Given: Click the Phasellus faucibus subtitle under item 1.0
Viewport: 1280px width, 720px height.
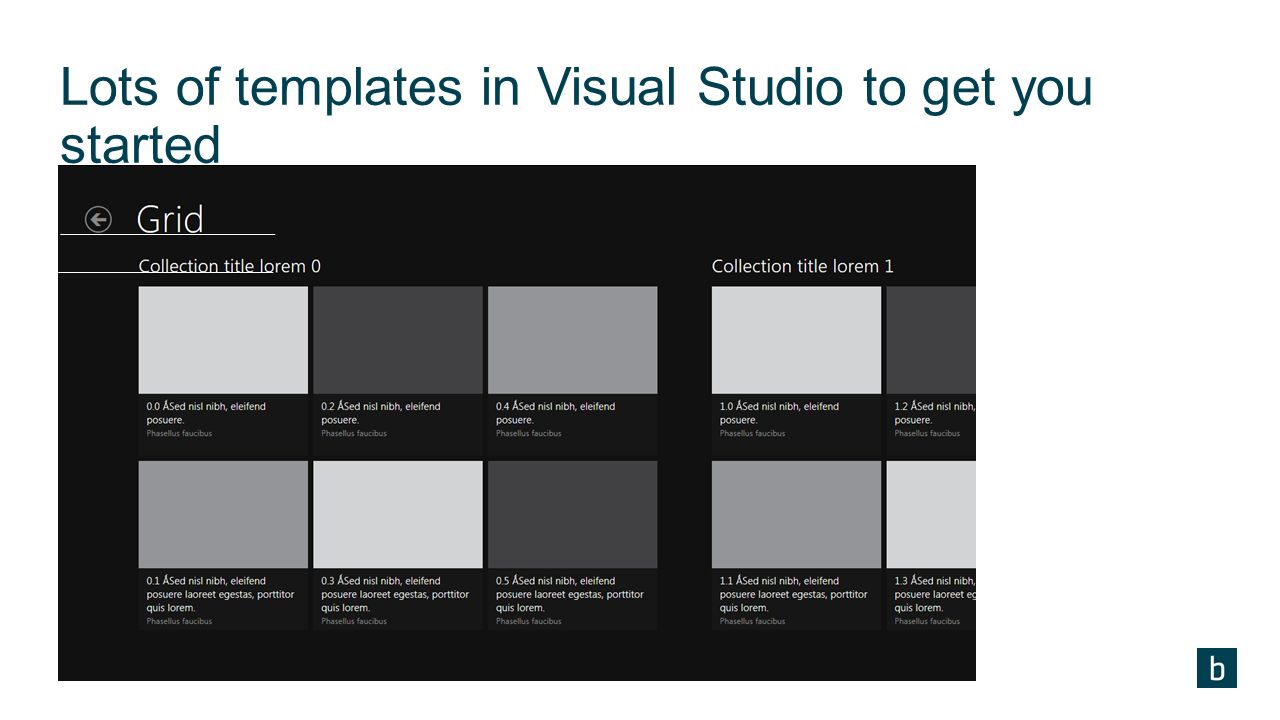Looking at the screenshot, I should [753, 433].
